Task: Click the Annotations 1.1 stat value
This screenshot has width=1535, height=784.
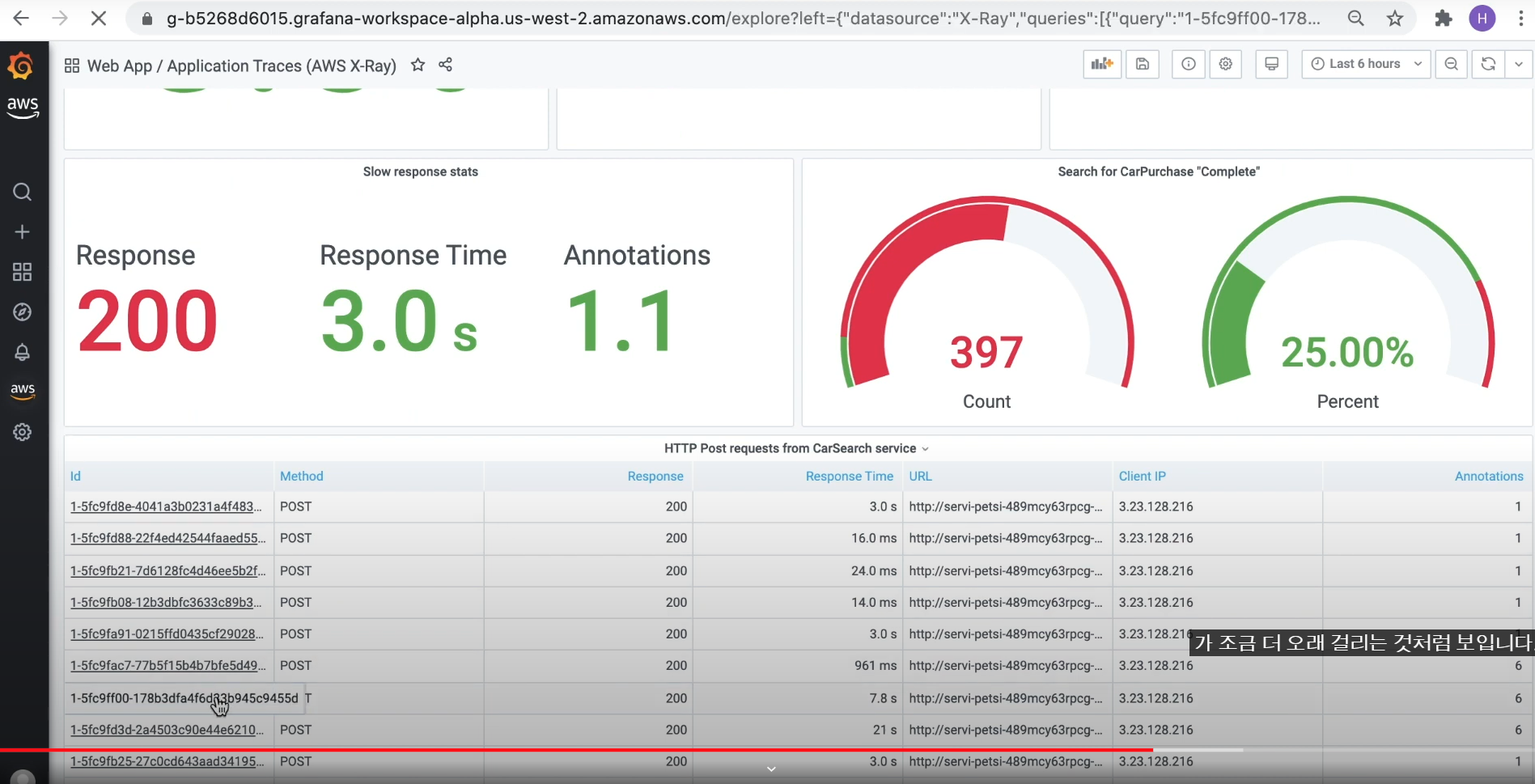Action: [619, 321]
